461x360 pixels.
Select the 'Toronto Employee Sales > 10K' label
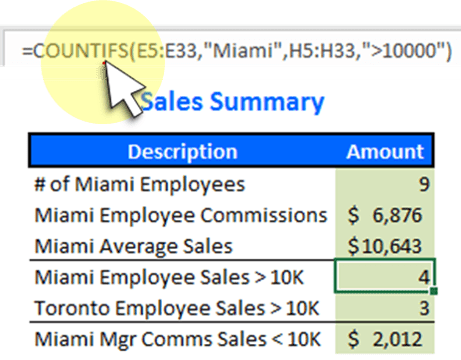point(177,308)
